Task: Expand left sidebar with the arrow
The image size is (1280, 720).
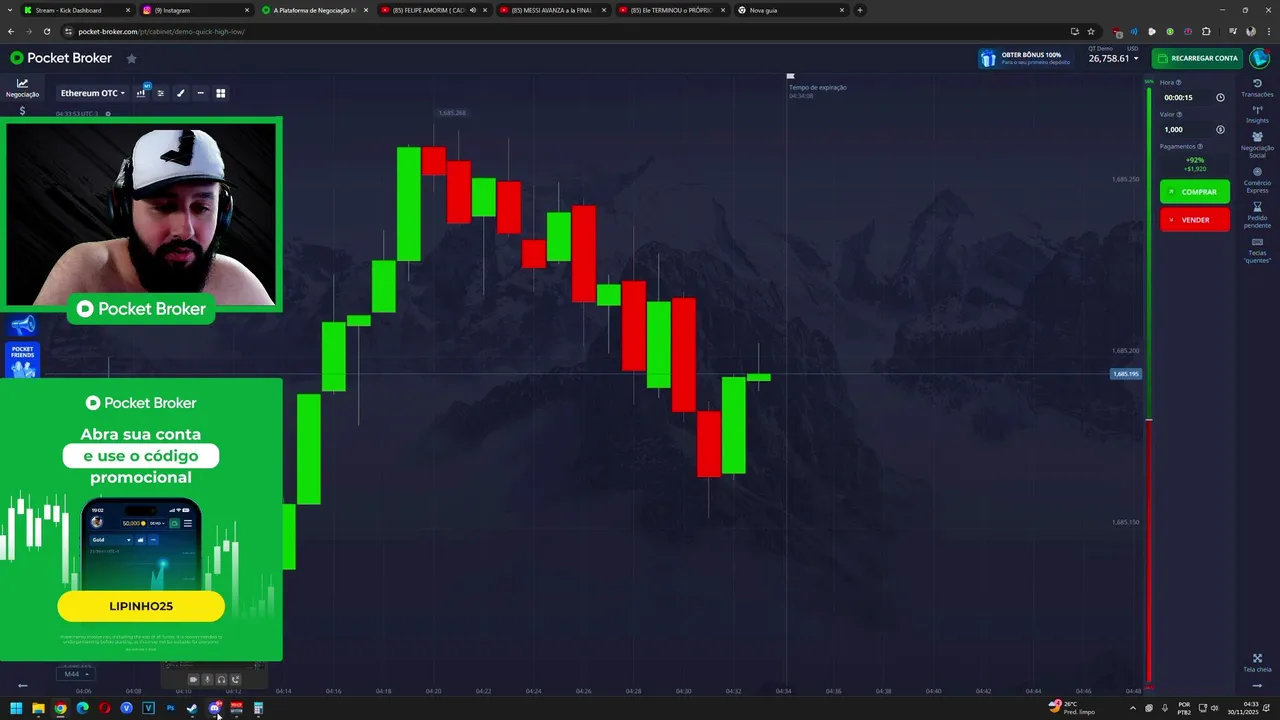Action: [x=22, y=686]
